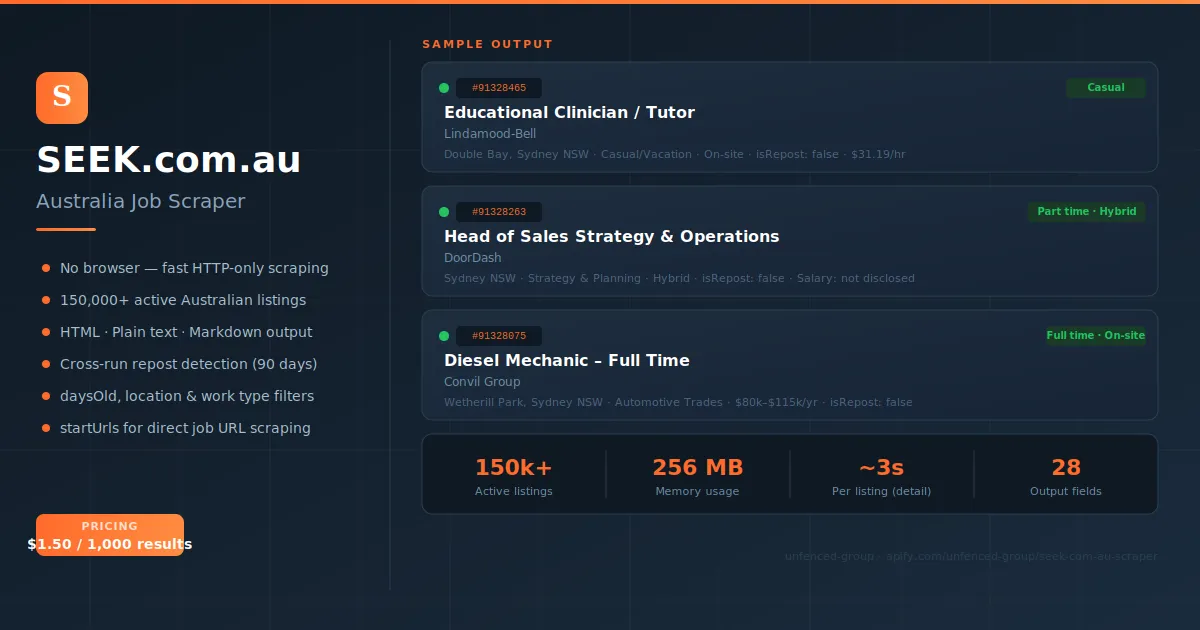
Task: Click green status dot on Diesel Mechanic card
Action: (444, 336)
